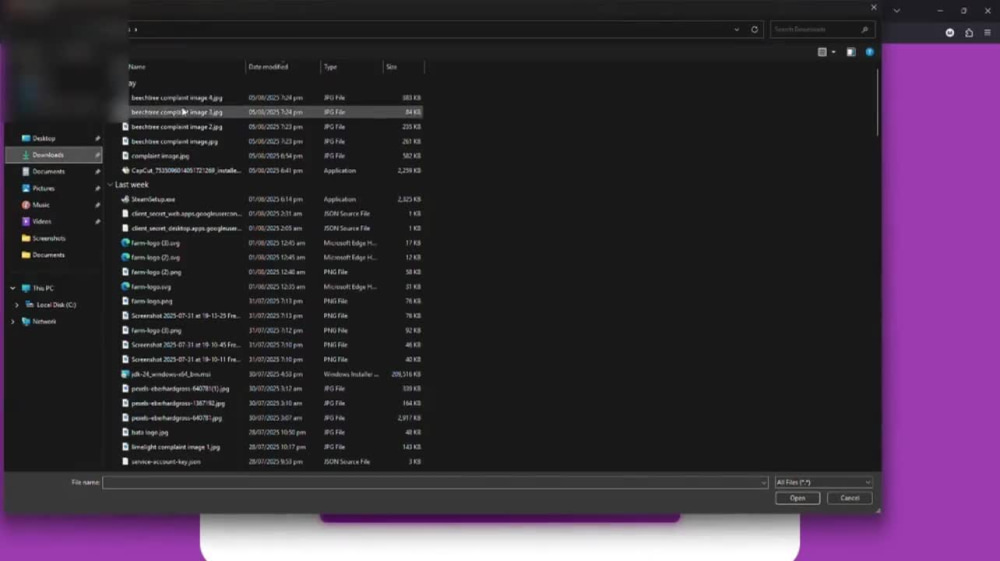Click the browser tab list chevron at top
Image resolution: width=1000 pixels, height=561 pixels.
[x=897, y=11]
